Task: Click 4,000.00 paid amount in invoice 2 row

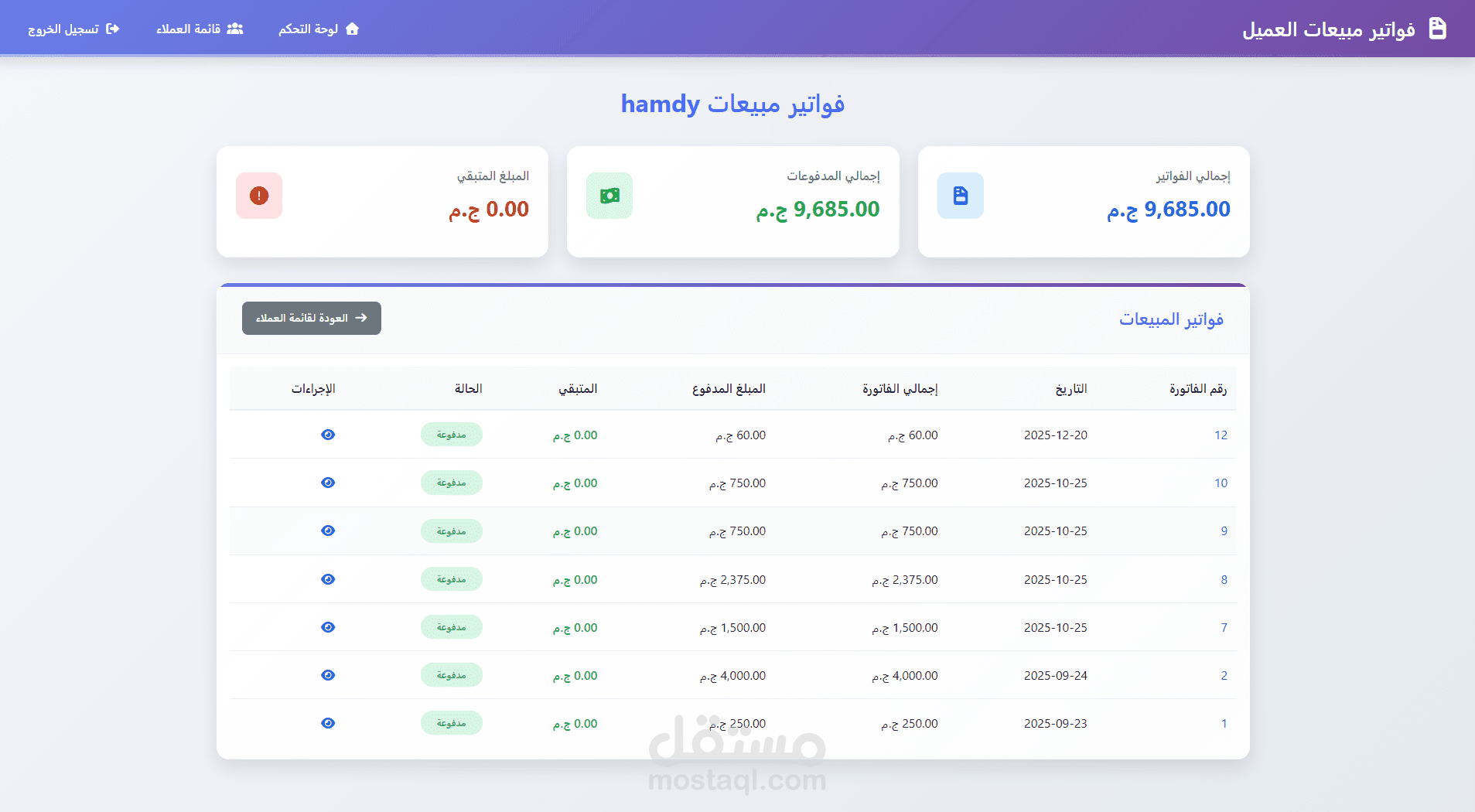Action: point(732,675)
